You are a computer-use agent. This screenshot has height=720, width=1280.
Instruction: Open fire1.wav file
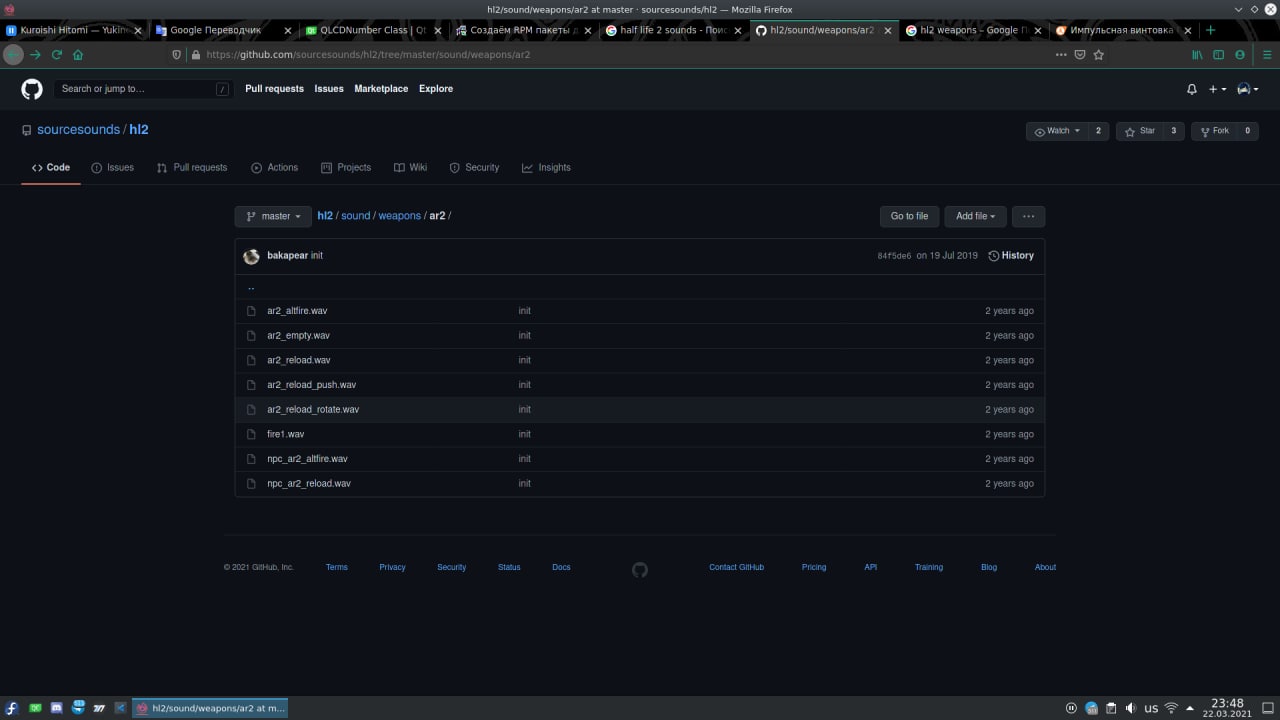pos(286,434)
